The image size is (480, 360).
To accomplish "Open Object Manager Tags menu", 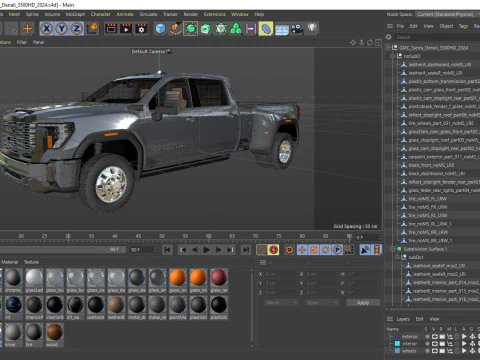I will tap(463, 26).
